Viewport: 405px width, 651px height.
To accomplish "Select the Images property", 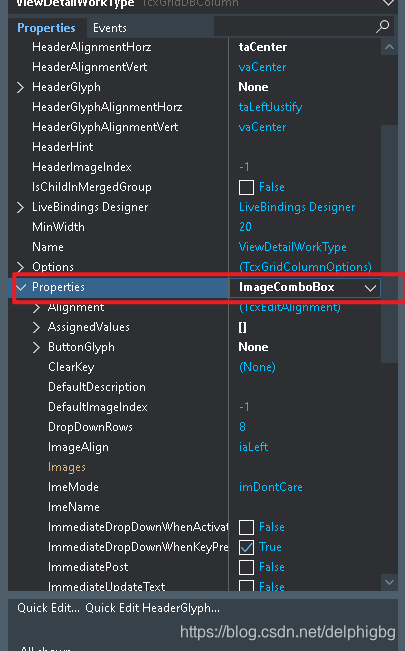I will 67,467.
